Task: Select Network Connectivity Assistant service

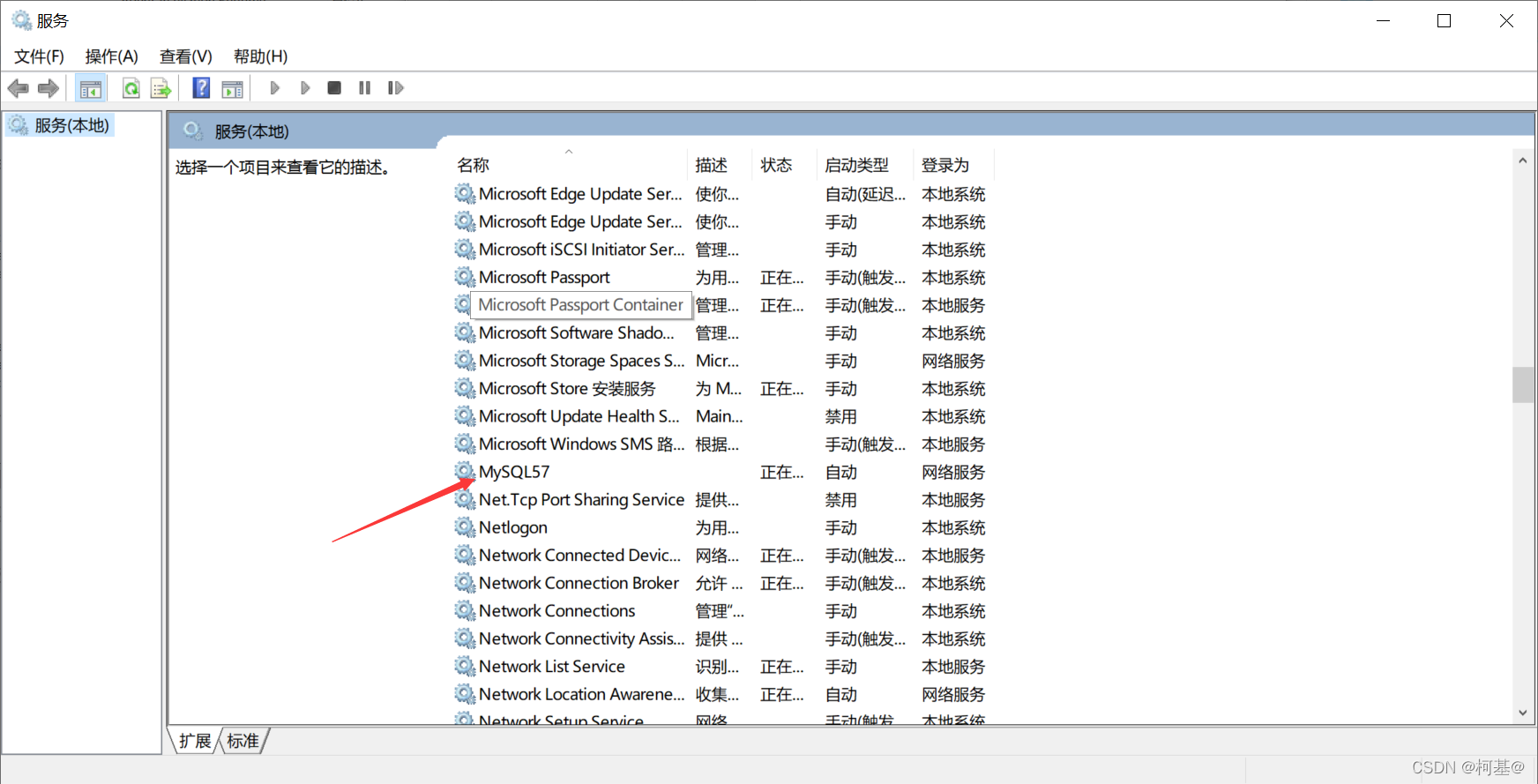Action: 581,638
